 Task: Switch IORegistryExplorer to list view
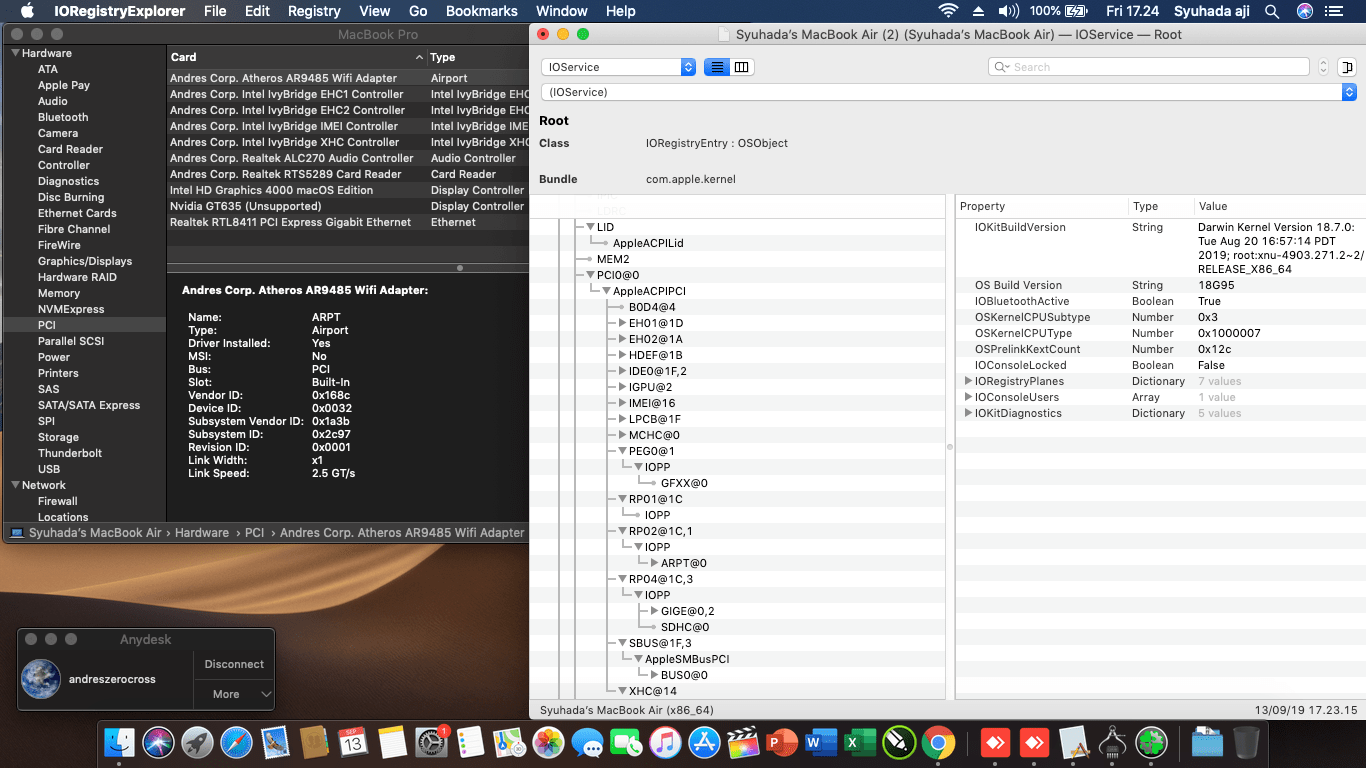716,67
